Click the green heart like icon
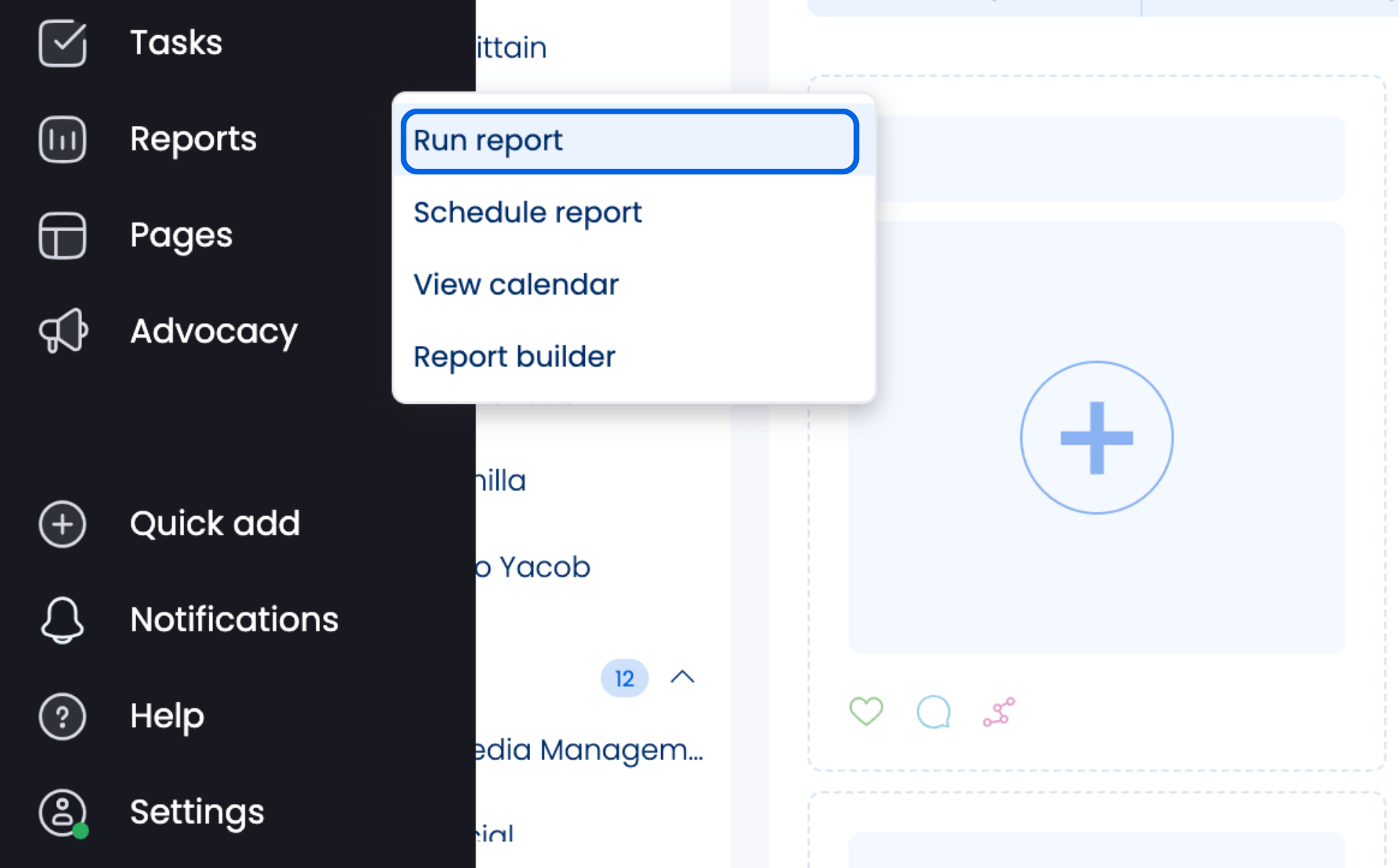Viewport: 1400px width, 868px height. coord(866,712)
